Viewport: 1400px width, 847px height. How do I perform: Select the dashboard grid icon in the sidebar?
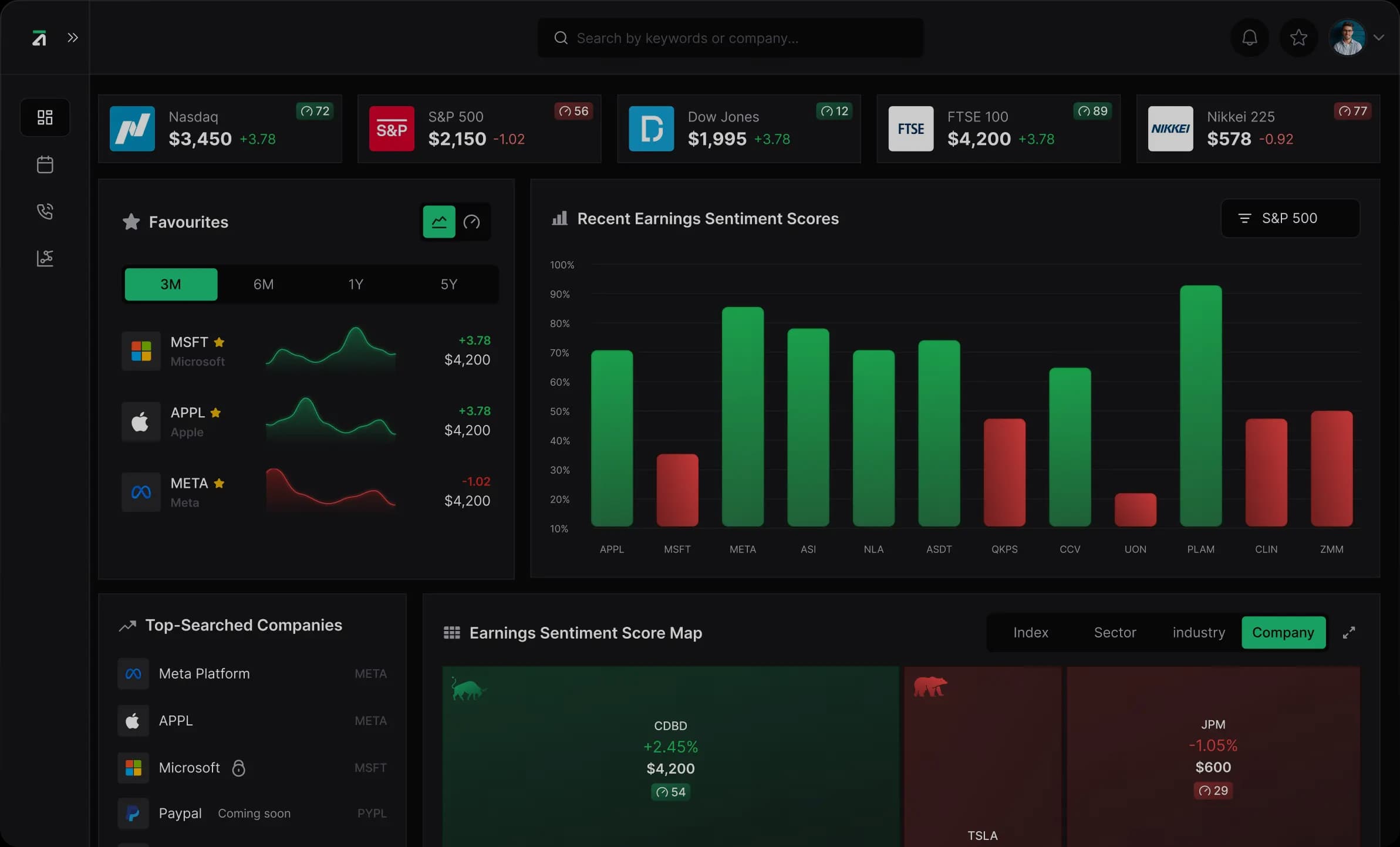45,117
